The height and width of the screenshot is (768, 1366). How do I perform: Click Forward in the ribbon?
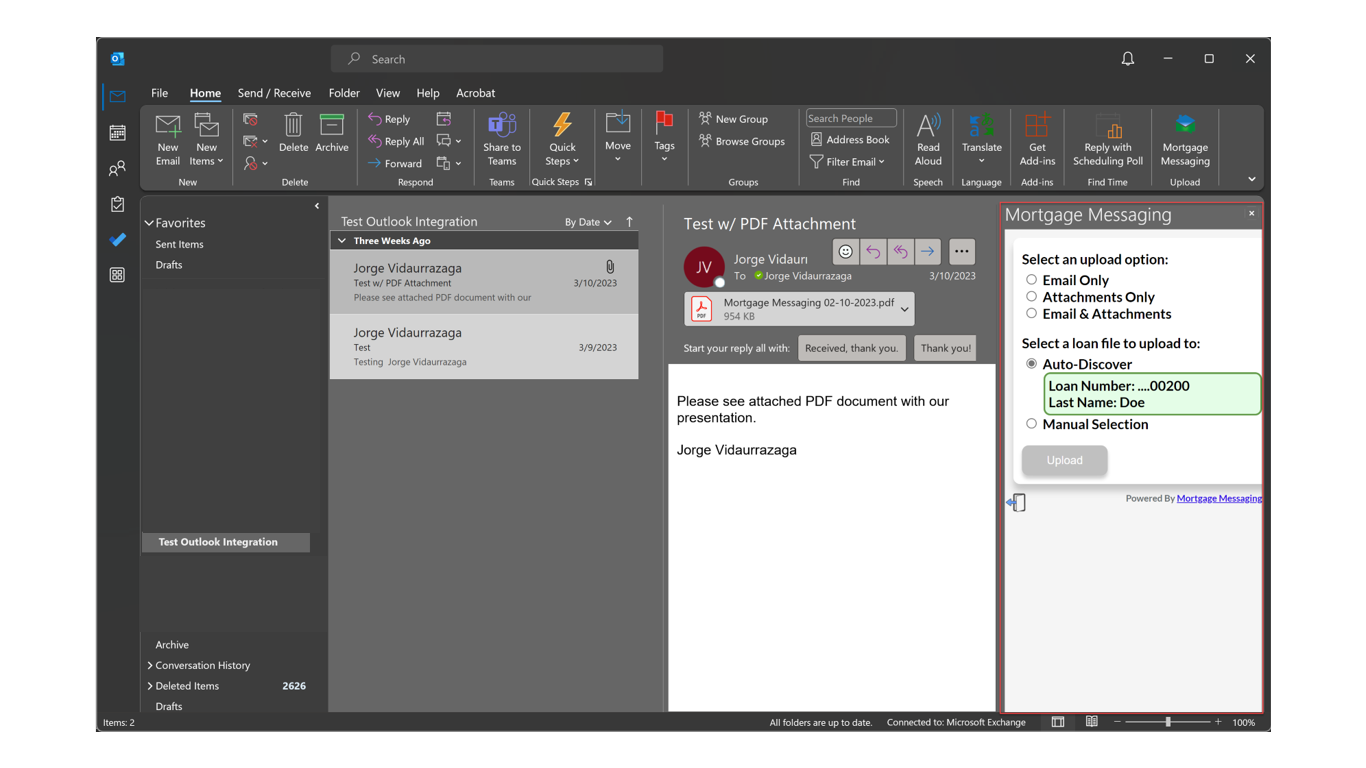(395, 163)
